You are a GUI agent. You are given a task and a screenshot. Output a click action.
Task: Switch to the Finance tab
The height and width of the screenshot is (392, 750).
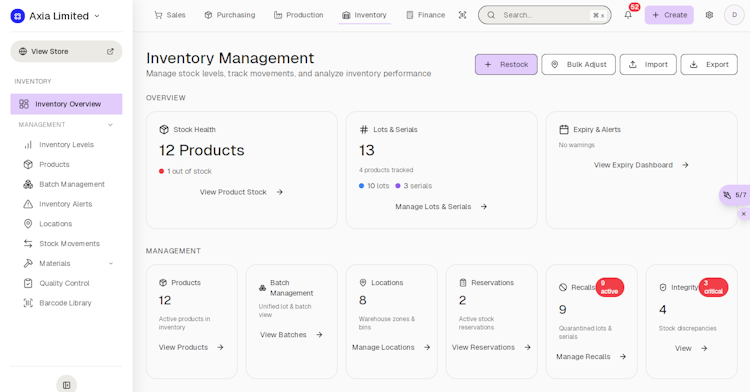pos(425,15)
